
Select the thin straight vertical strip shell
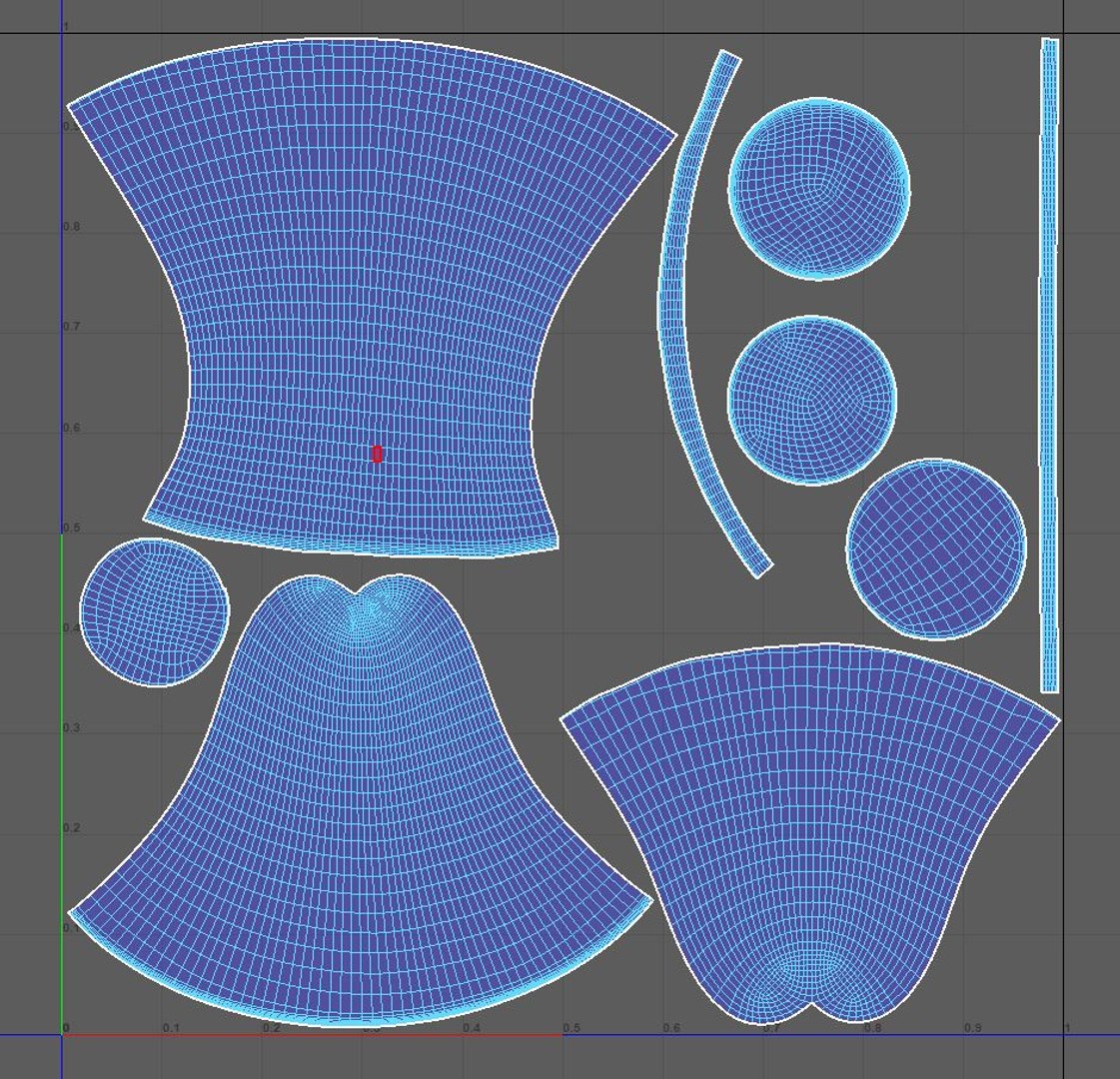1049,365
